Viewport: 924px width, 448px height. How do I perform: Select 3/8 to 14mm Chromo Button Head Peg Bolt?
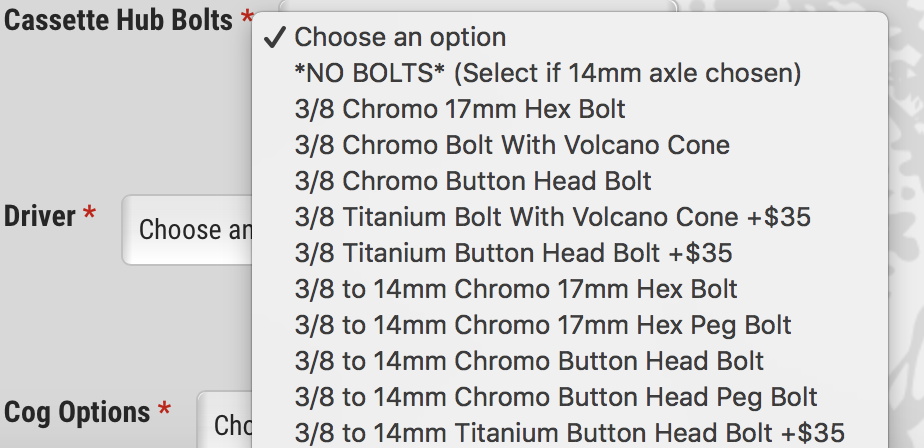[556, 397]
